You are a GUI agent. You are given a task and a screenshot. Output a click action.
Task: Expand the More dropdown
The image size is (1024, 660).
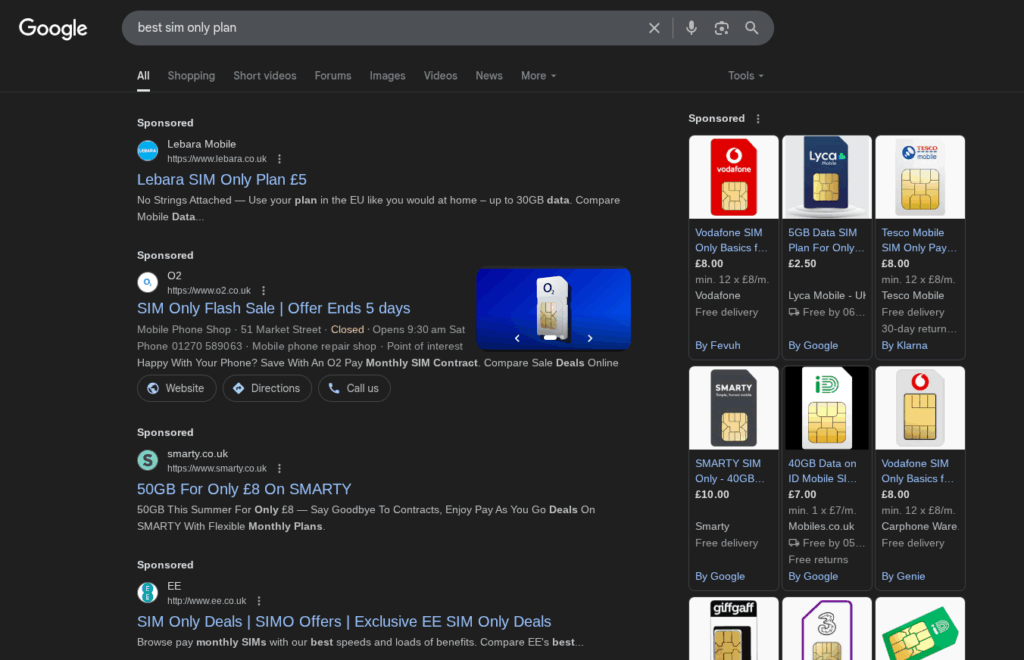coord(538,76)
